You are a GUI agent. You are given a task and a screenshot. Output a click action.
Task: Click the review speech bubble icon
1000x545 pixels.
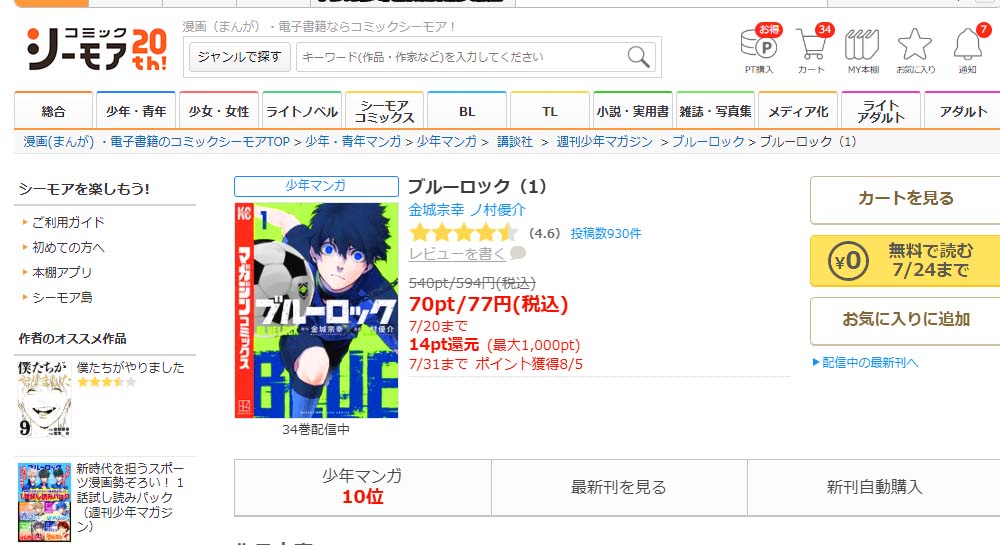coord(518,253)
